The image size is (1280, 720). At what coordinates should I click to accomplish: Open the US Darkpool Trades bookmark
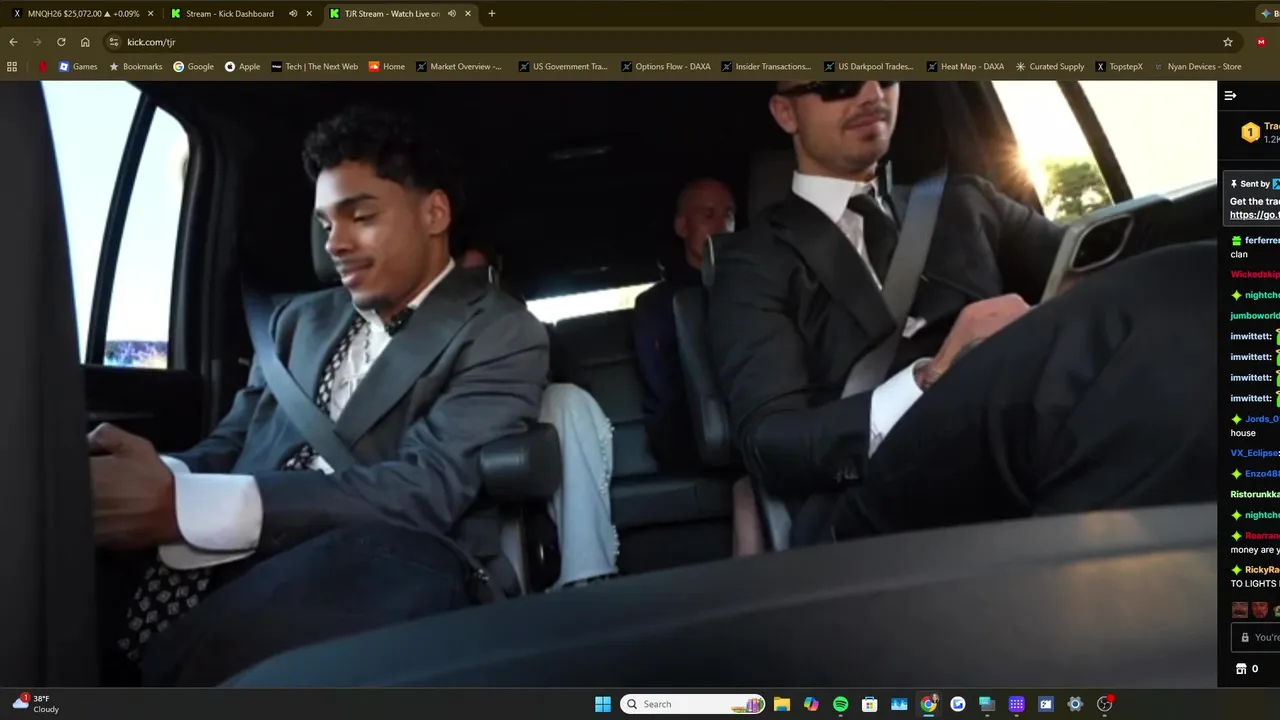coord(869,67)
